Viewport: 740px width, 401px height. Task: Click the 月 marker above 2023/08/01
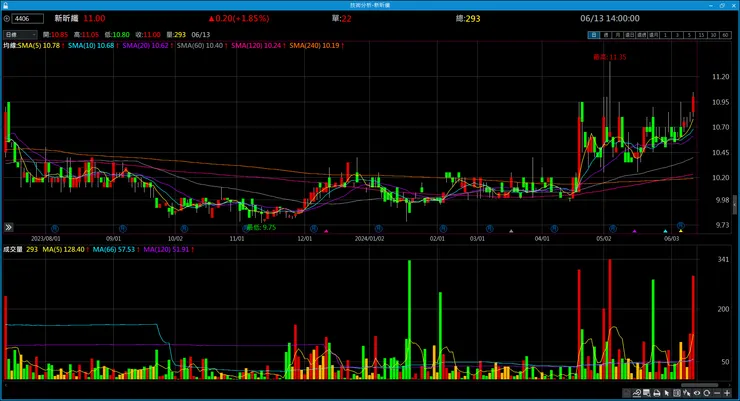pos(54,228)
